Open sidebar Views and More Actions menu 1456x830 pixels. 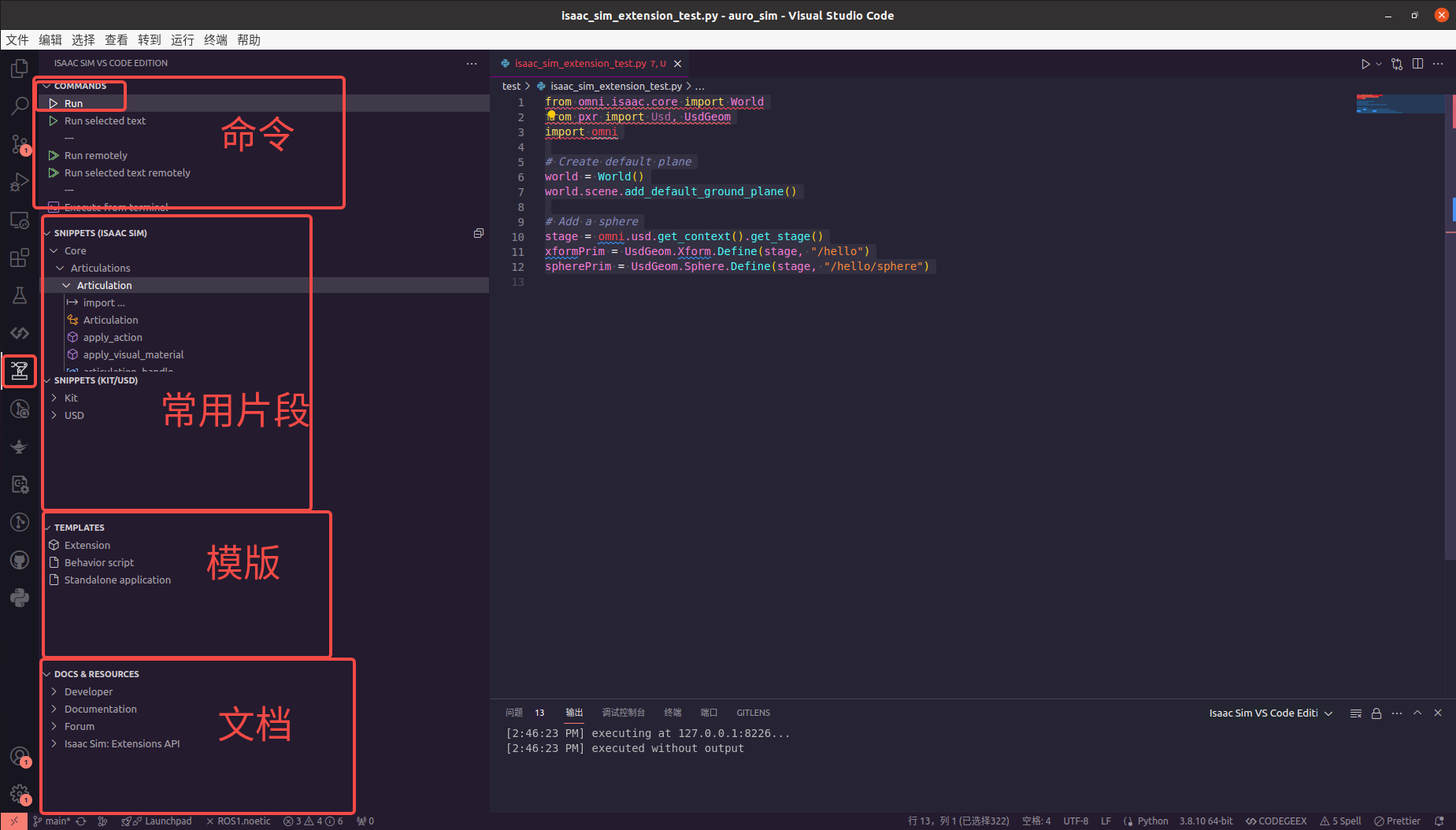click(472, 64)
